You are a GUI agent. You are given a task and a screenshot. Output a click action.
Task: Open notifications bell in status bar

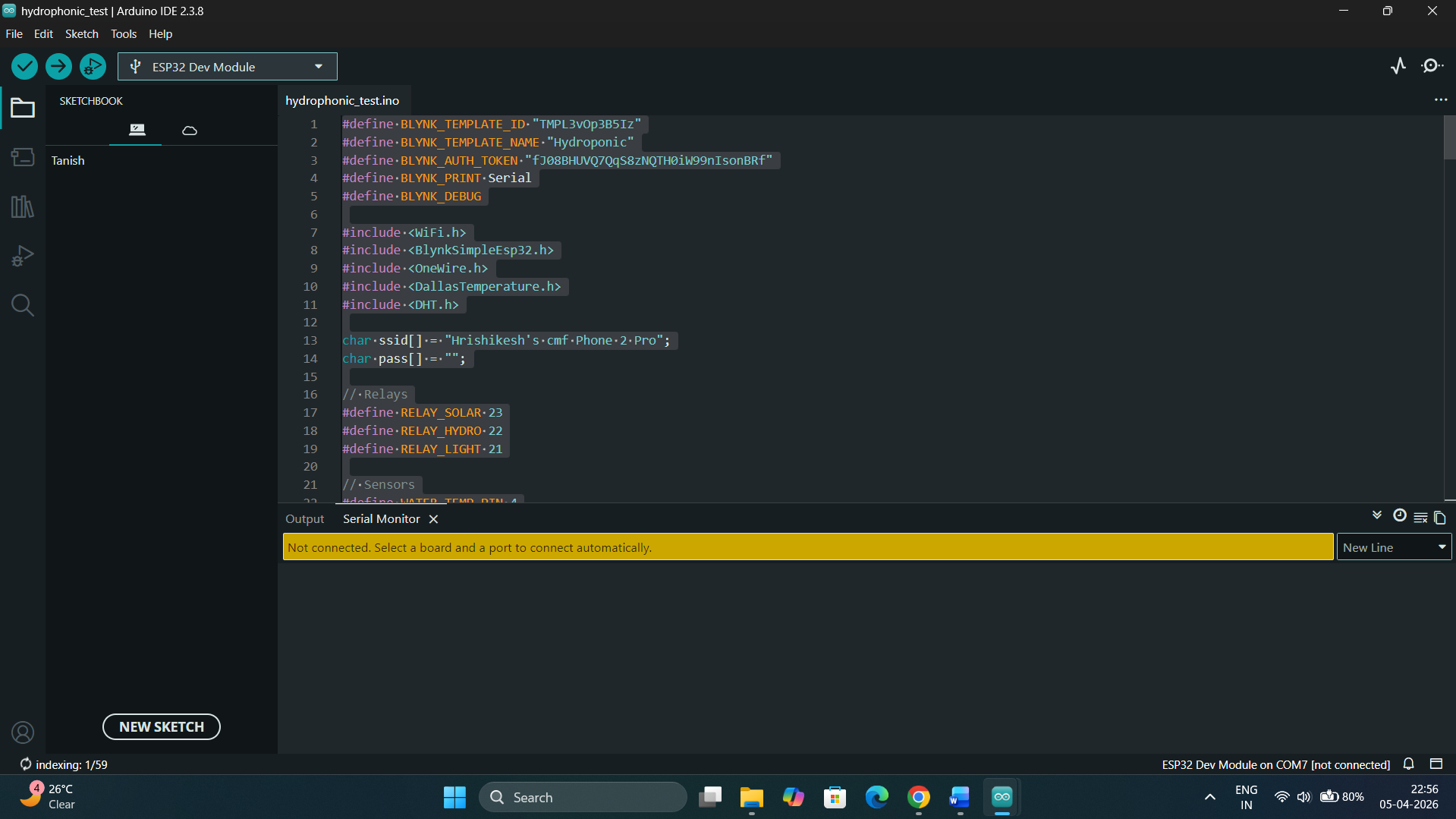(x=1409, y=764)
